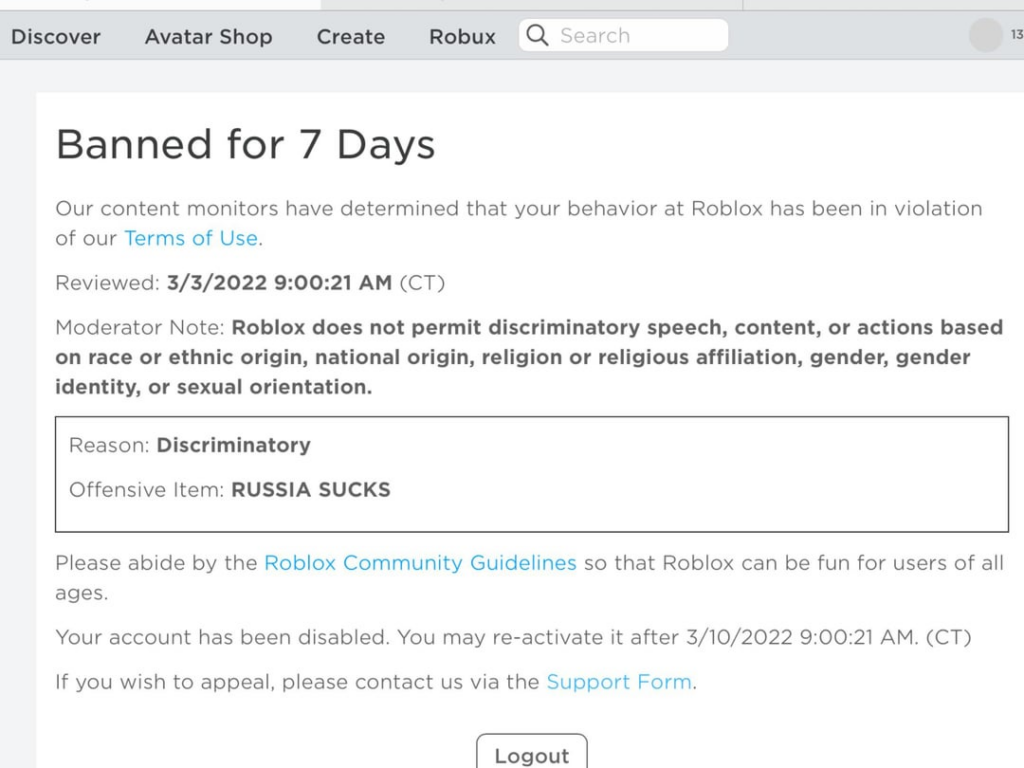Click the account re-activation date sentence

pos(512,637)
